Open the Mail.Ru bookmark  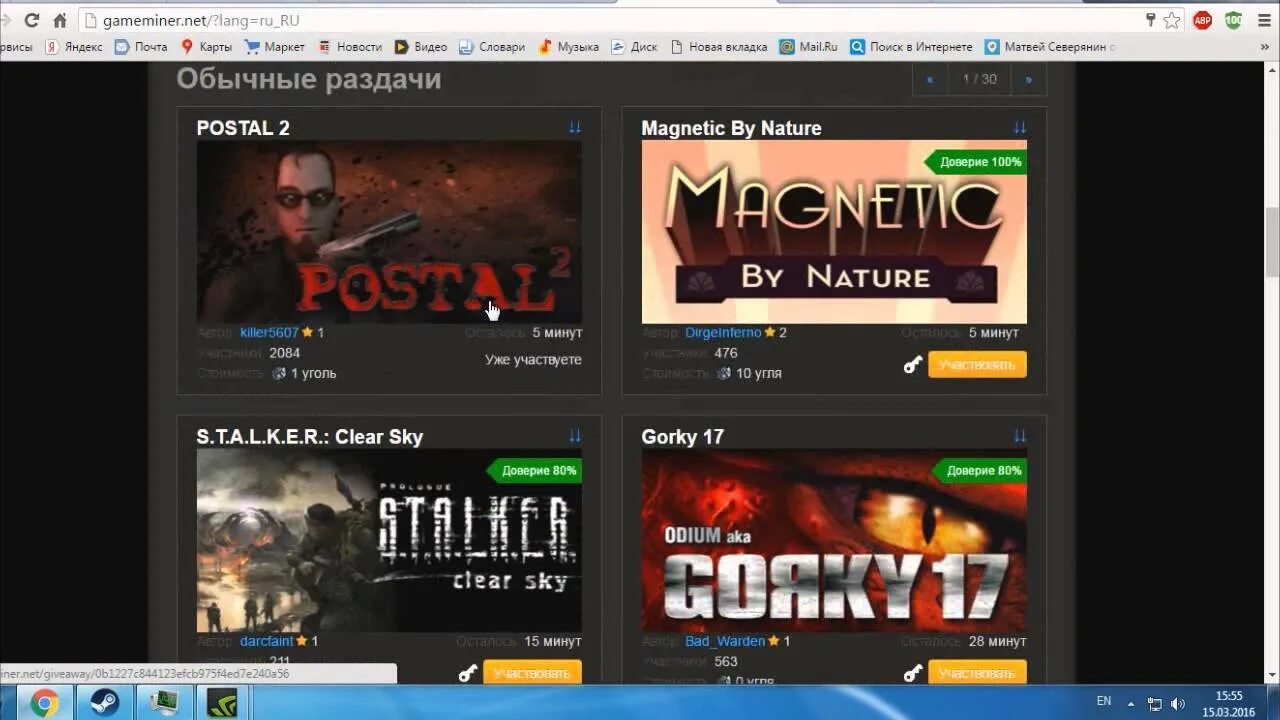pos(808,47)
